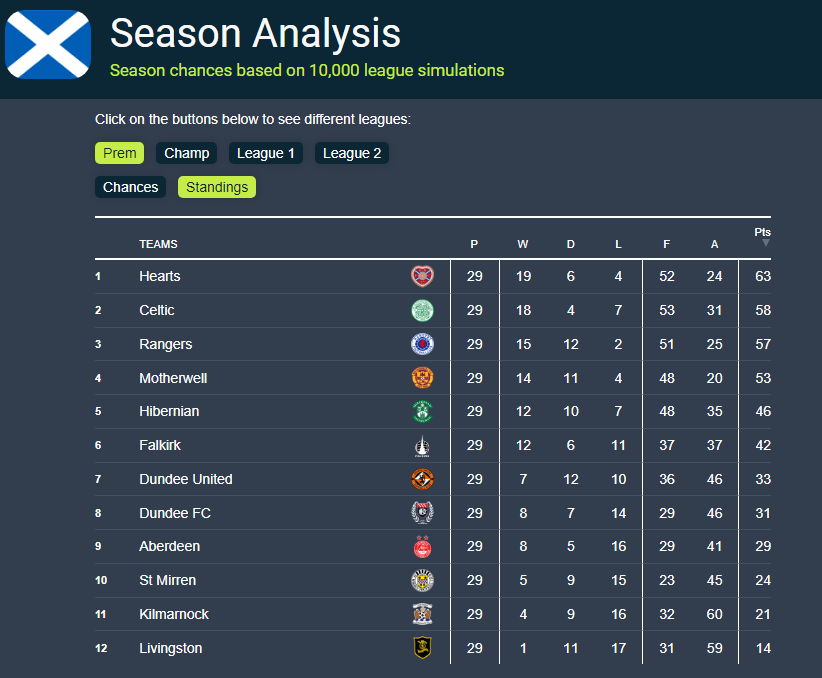The width and height of the screenshot is (822, 678).
Task: Click the Dundee United club crest icon
Action: [422, 479]
